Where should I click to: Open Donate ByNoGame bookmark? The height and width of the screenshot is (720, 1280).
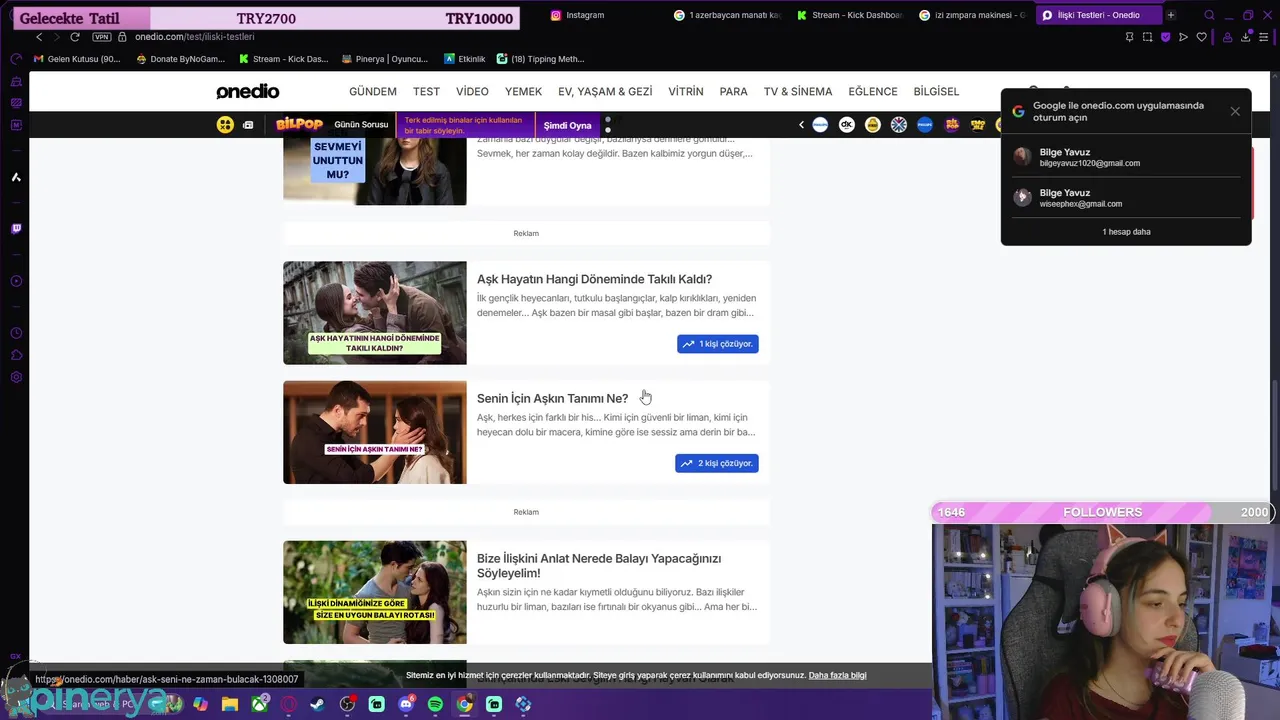tap(180, 59)
